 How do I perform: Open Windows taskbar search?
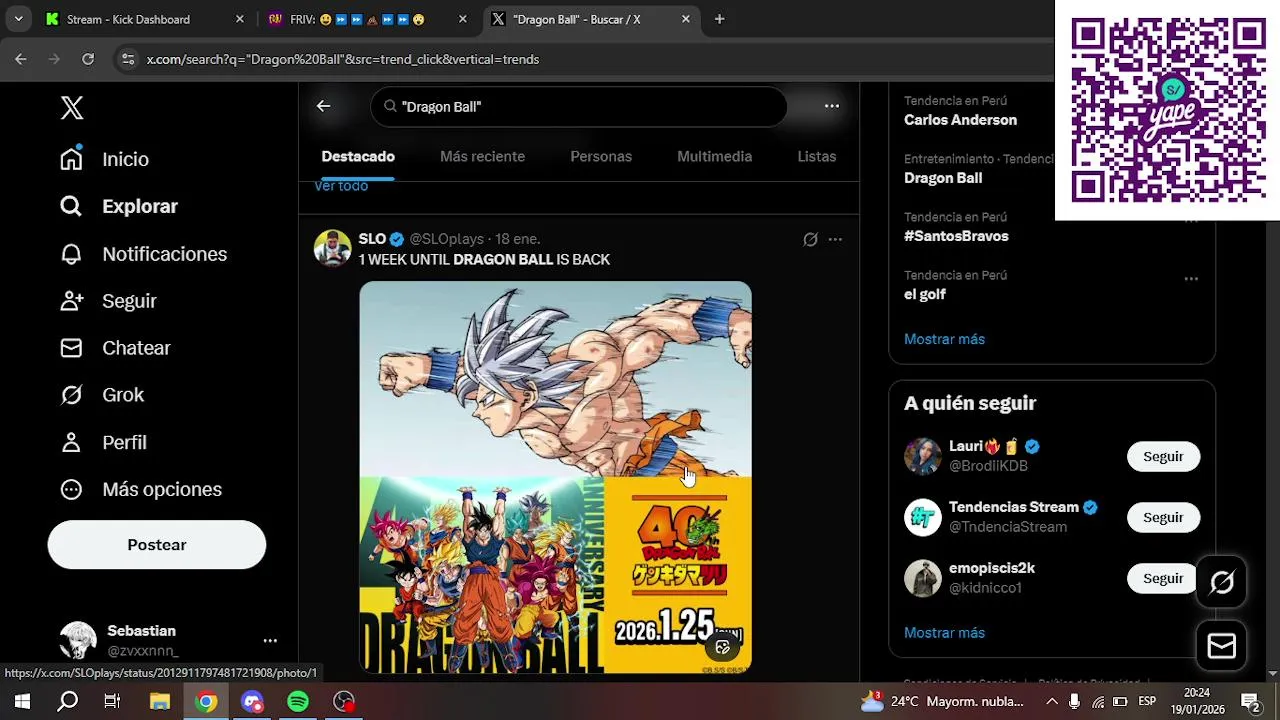(x=67, y=701)
